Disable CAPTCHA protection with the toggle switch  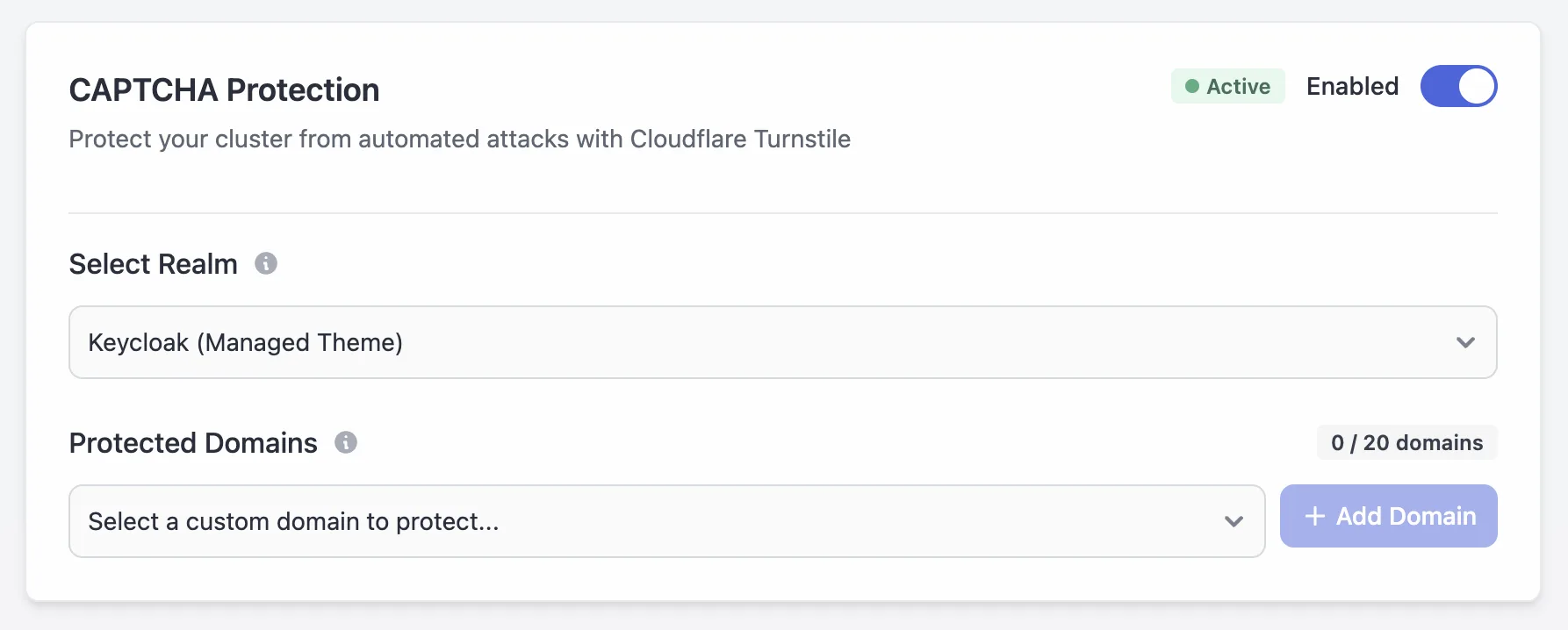[1458, 86]
